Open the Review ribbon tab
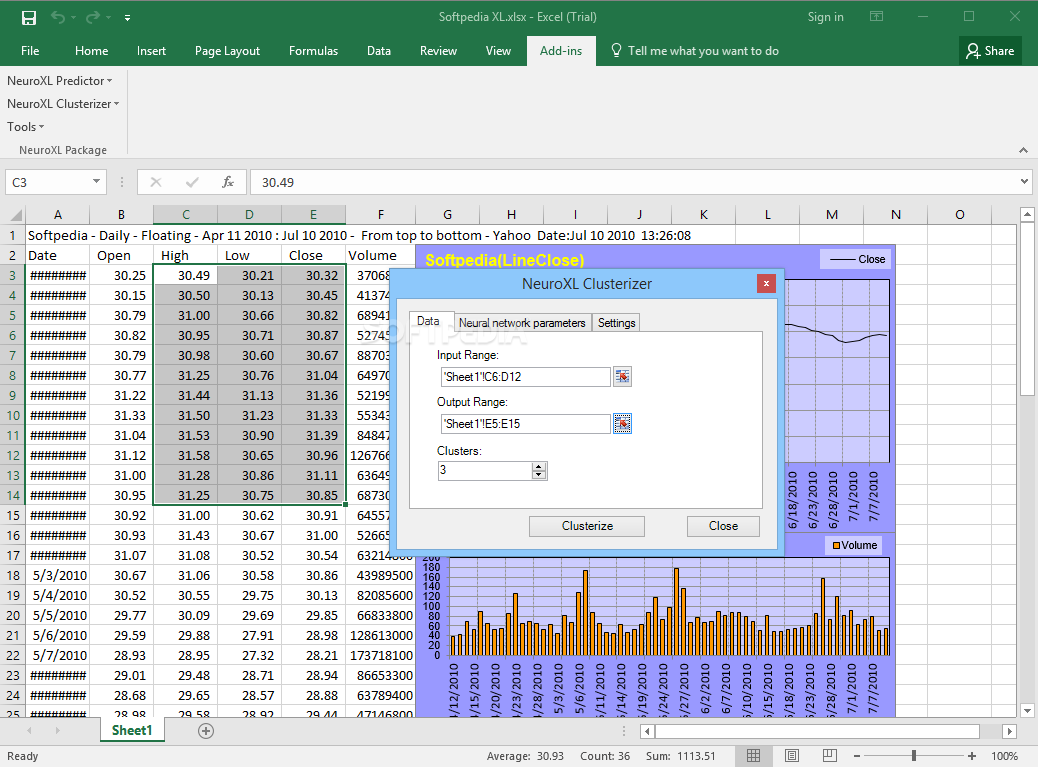This screenshot has width=1038, height=767. (438, 51)
